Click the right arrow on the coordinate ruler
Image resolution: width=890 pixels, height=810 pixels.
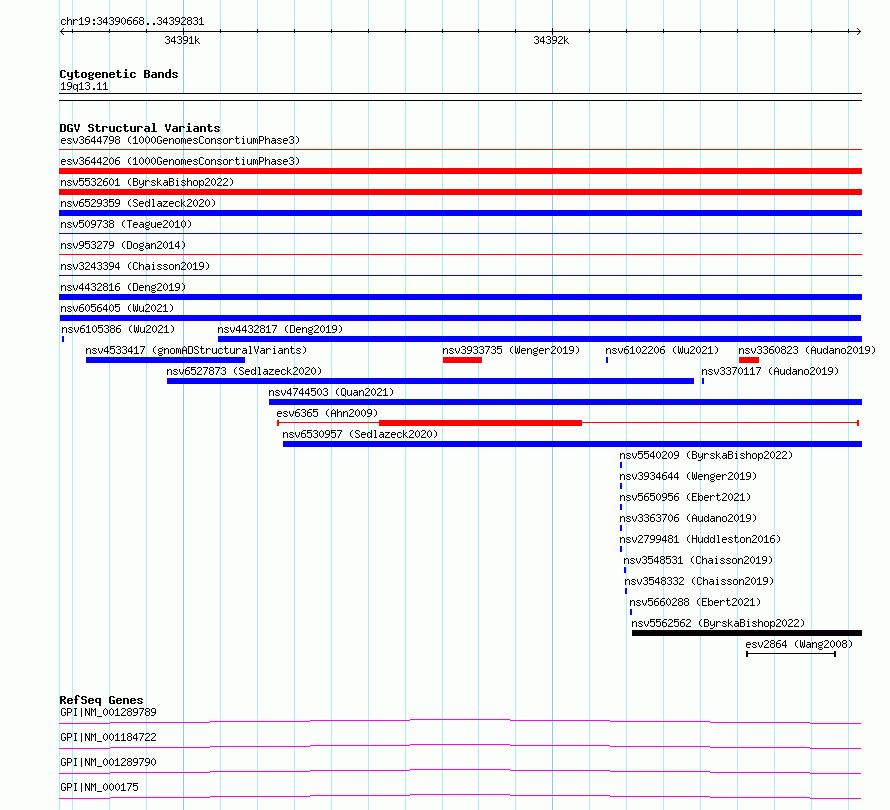858,31
